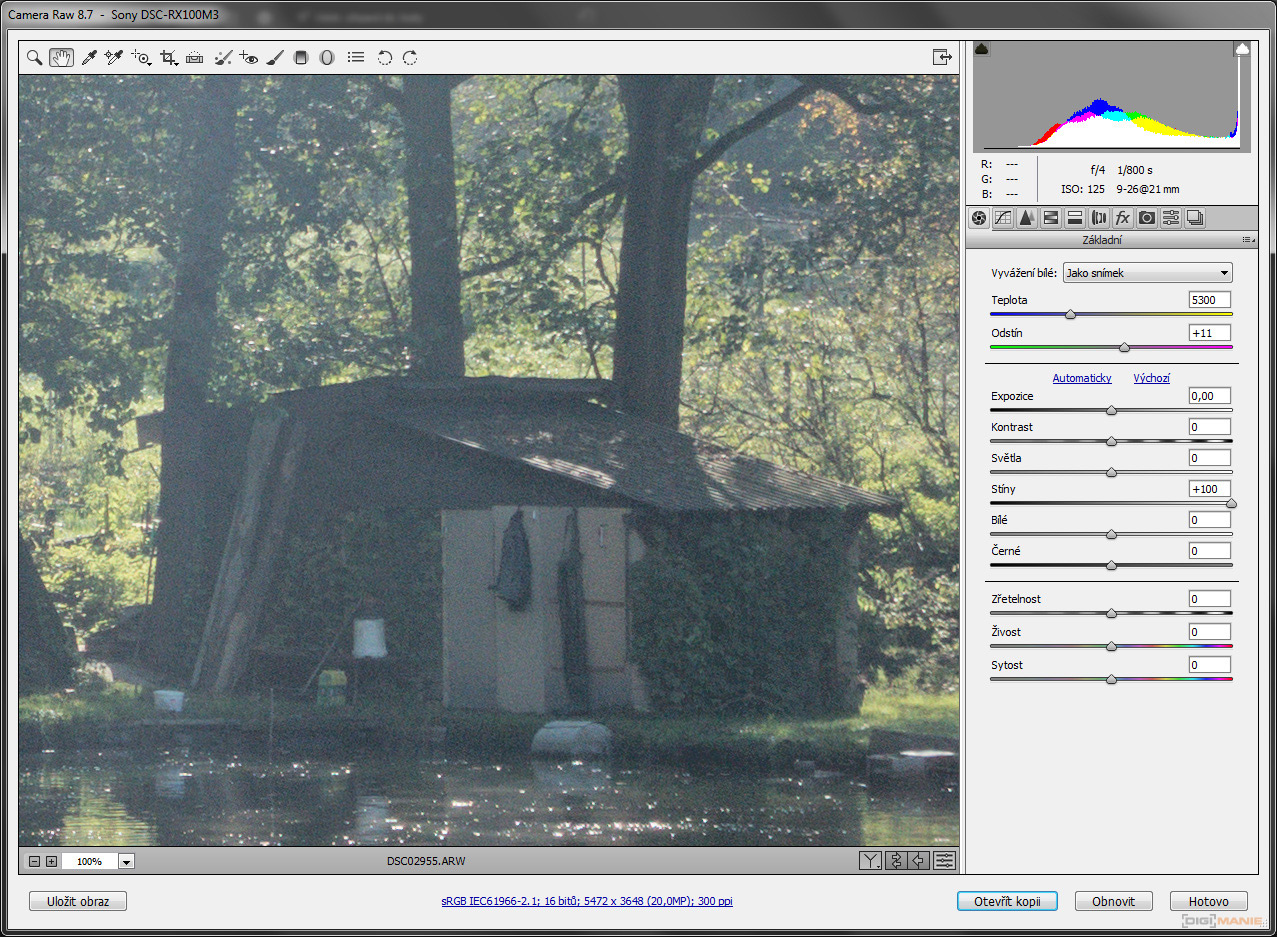
Task: Pick the White Balance eyedropper tool
Action: click(x=88, y=58)
